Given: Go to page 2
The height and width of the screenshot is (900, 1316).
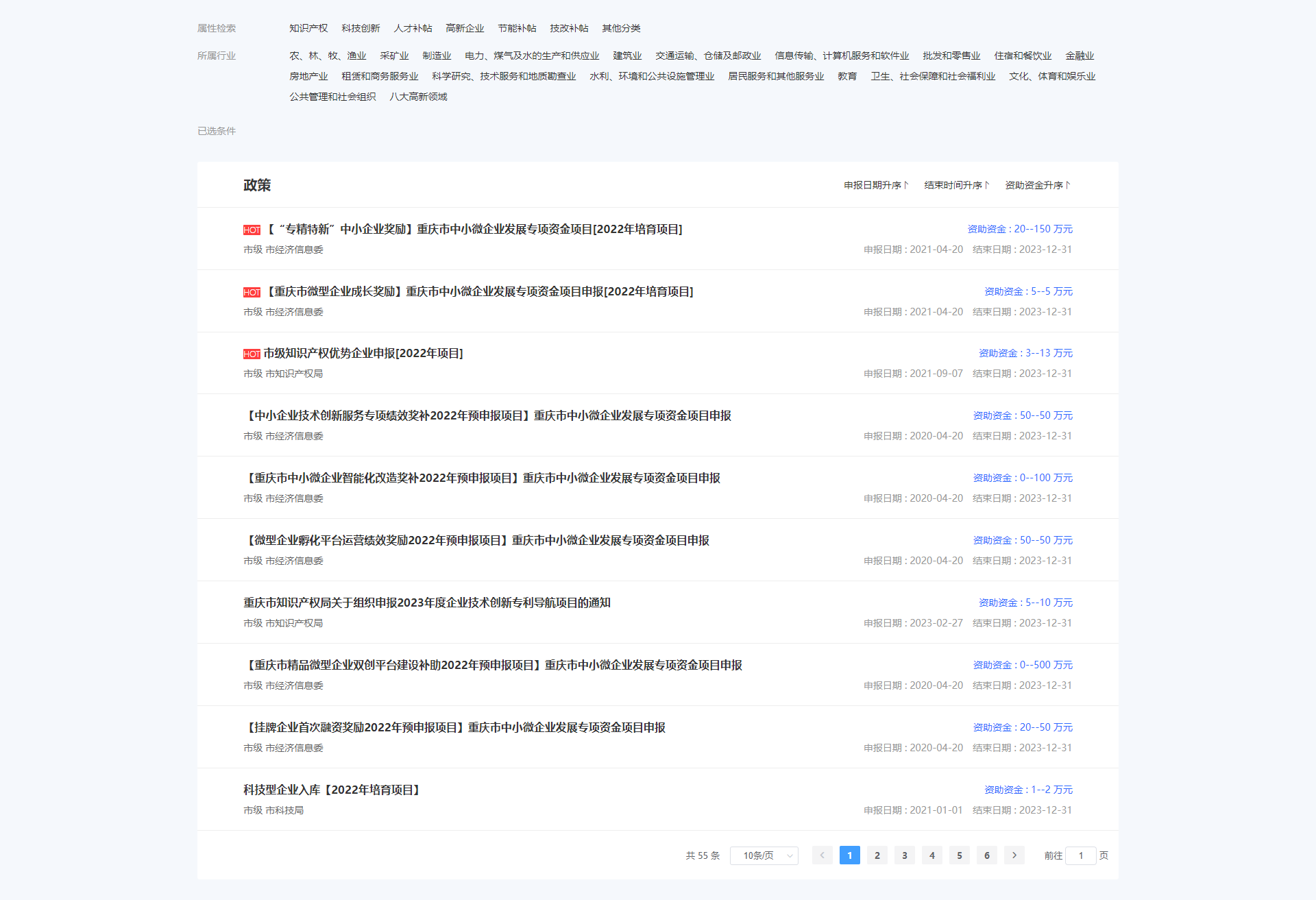Looking at the screenshot, I should click(877, 855).
